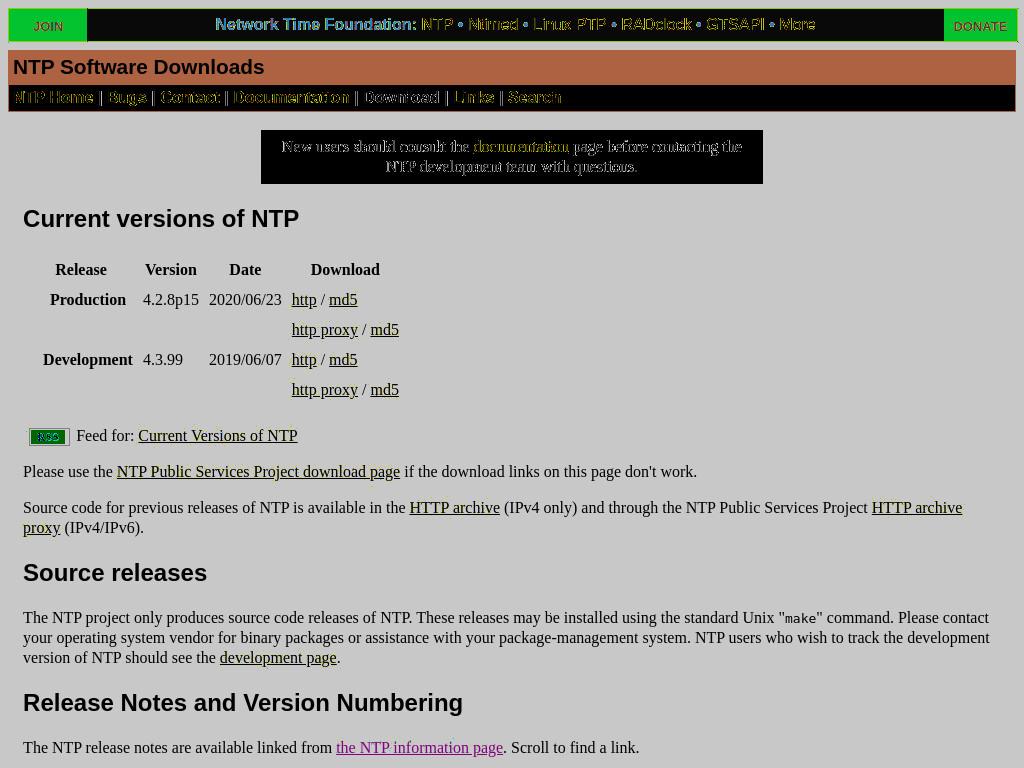Open the NTP information page link
The height and width of the screenshot is (768, 1024).
click(419, 748)
